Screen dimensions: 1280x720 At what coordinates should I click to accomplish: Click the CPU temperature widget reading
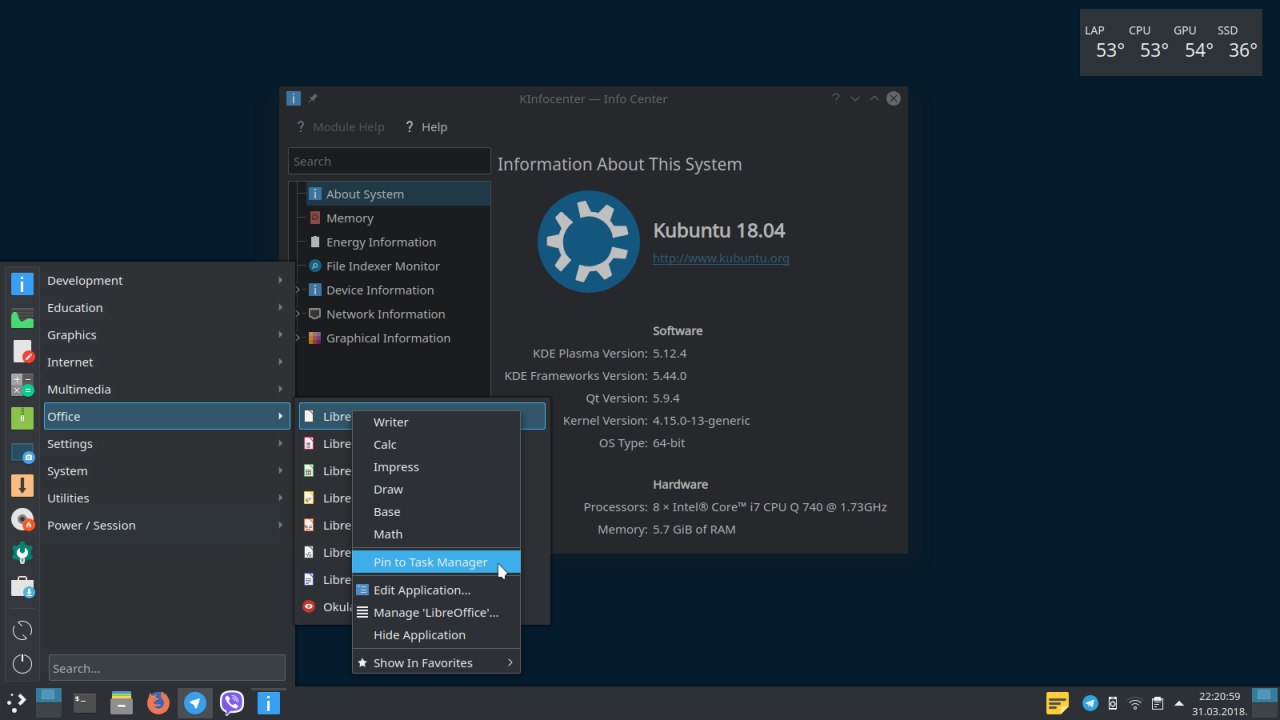click(x=1152, y=50)
